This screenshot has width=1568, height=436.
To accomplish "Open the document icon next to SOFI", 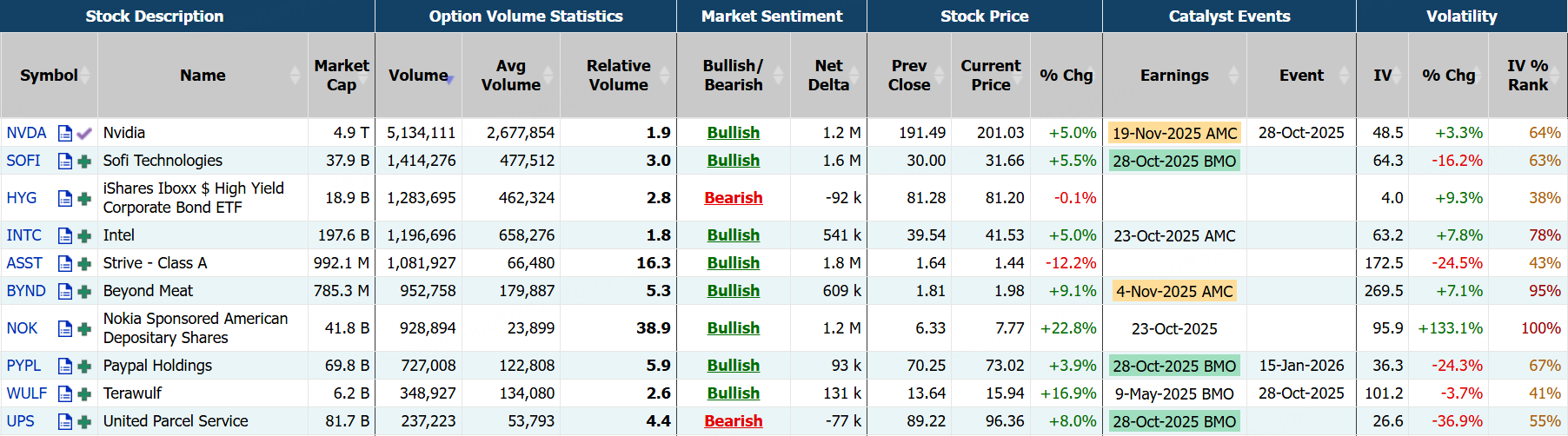I will point(65,161).
